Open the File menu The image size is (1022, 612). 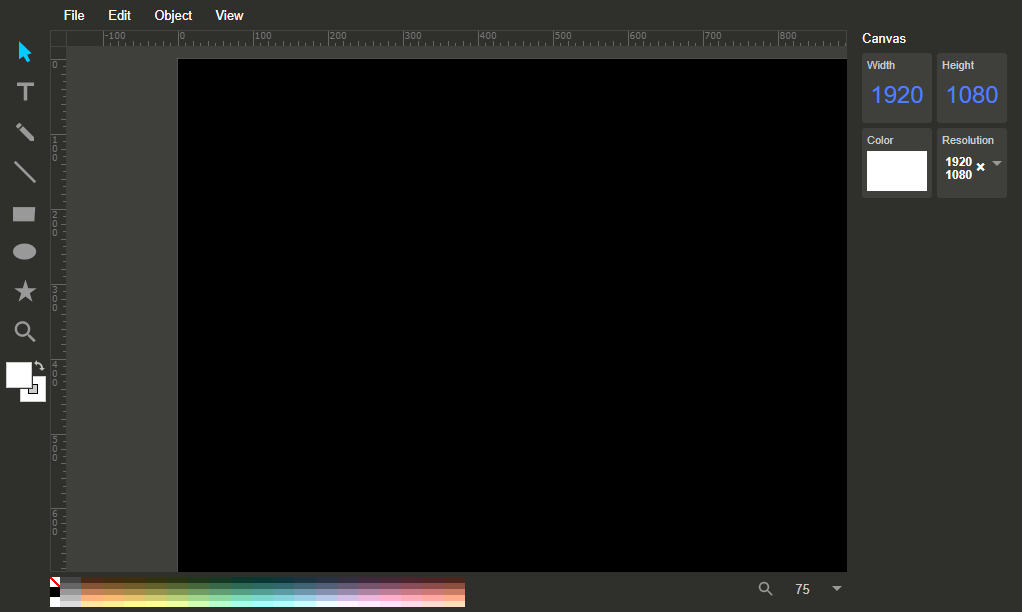(x=74, y=16)
